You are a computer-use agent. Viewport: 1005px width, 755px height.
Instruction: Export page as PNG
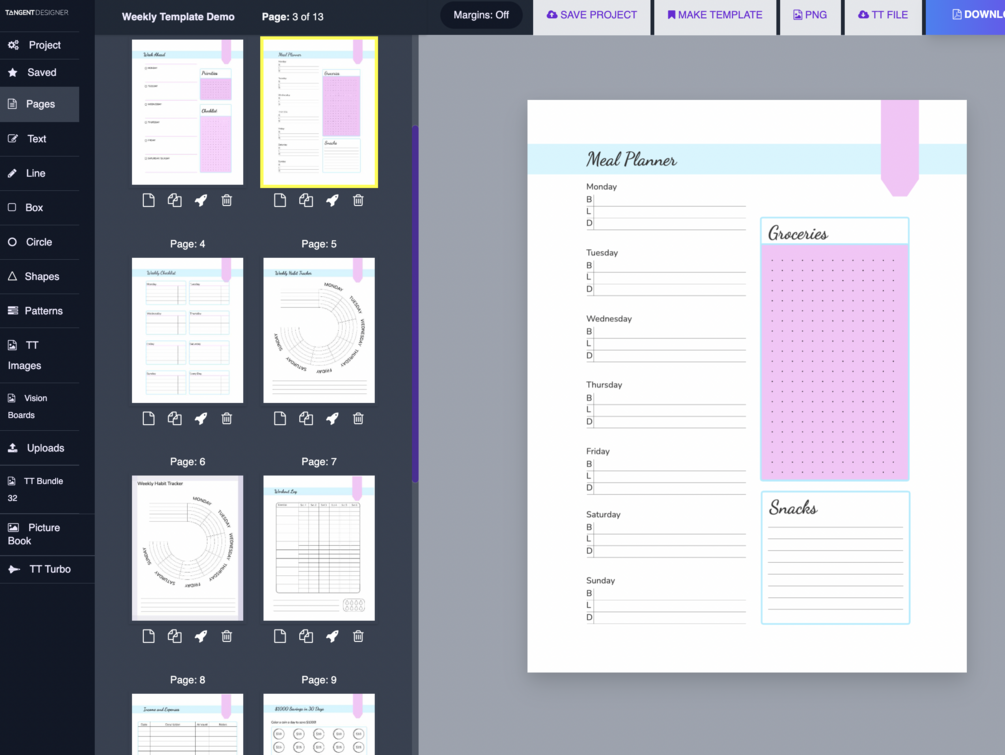pyautogui.click(x=810, y=15)
